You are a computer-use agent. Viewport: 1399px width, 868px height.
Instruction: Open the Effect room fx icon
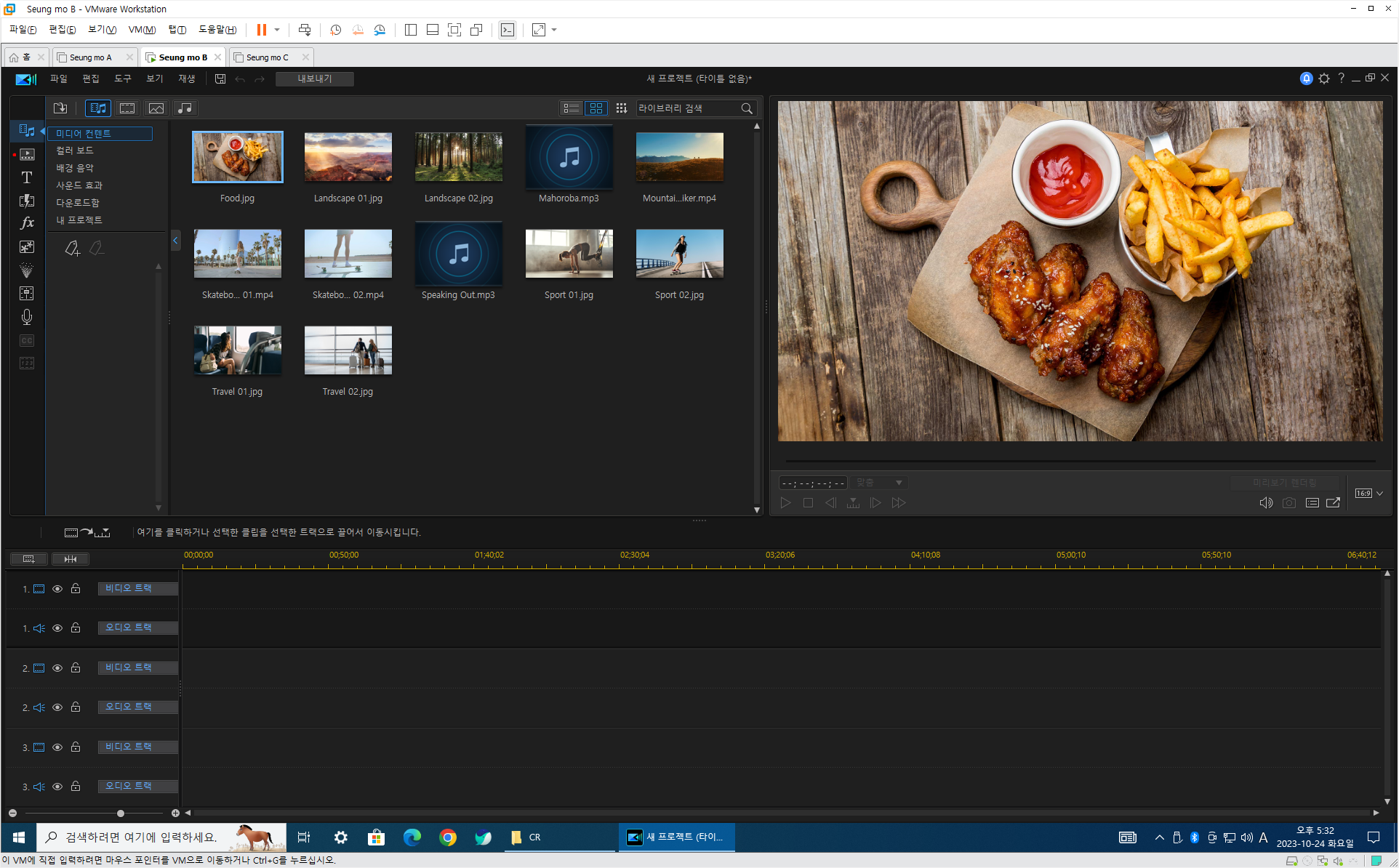[27, 223]
